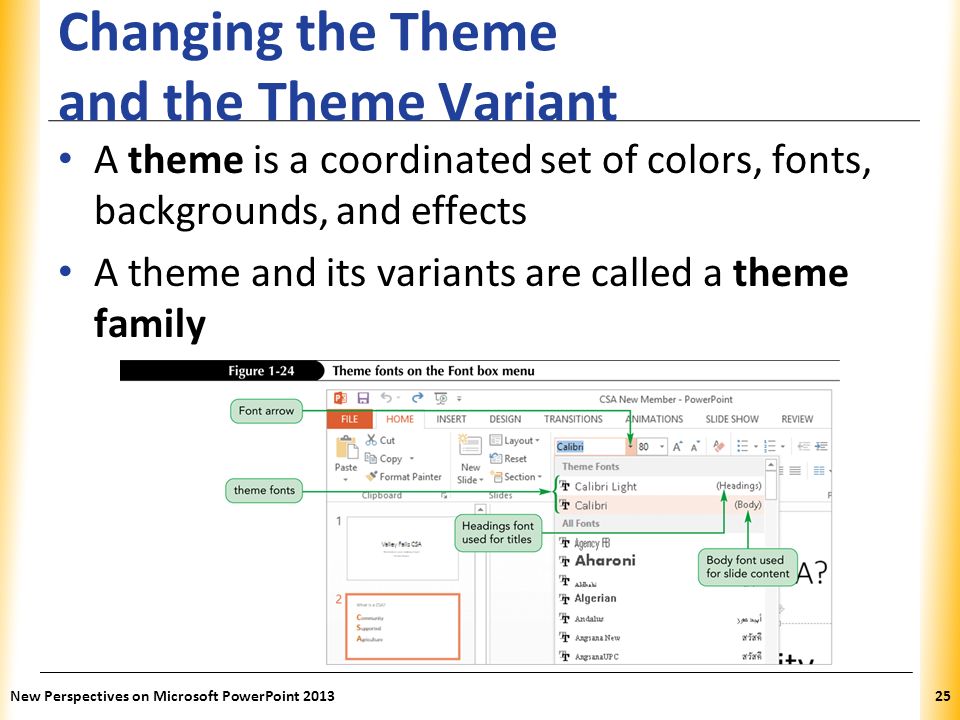Switch to the ANIMATIONS tab

coord(654,419)
